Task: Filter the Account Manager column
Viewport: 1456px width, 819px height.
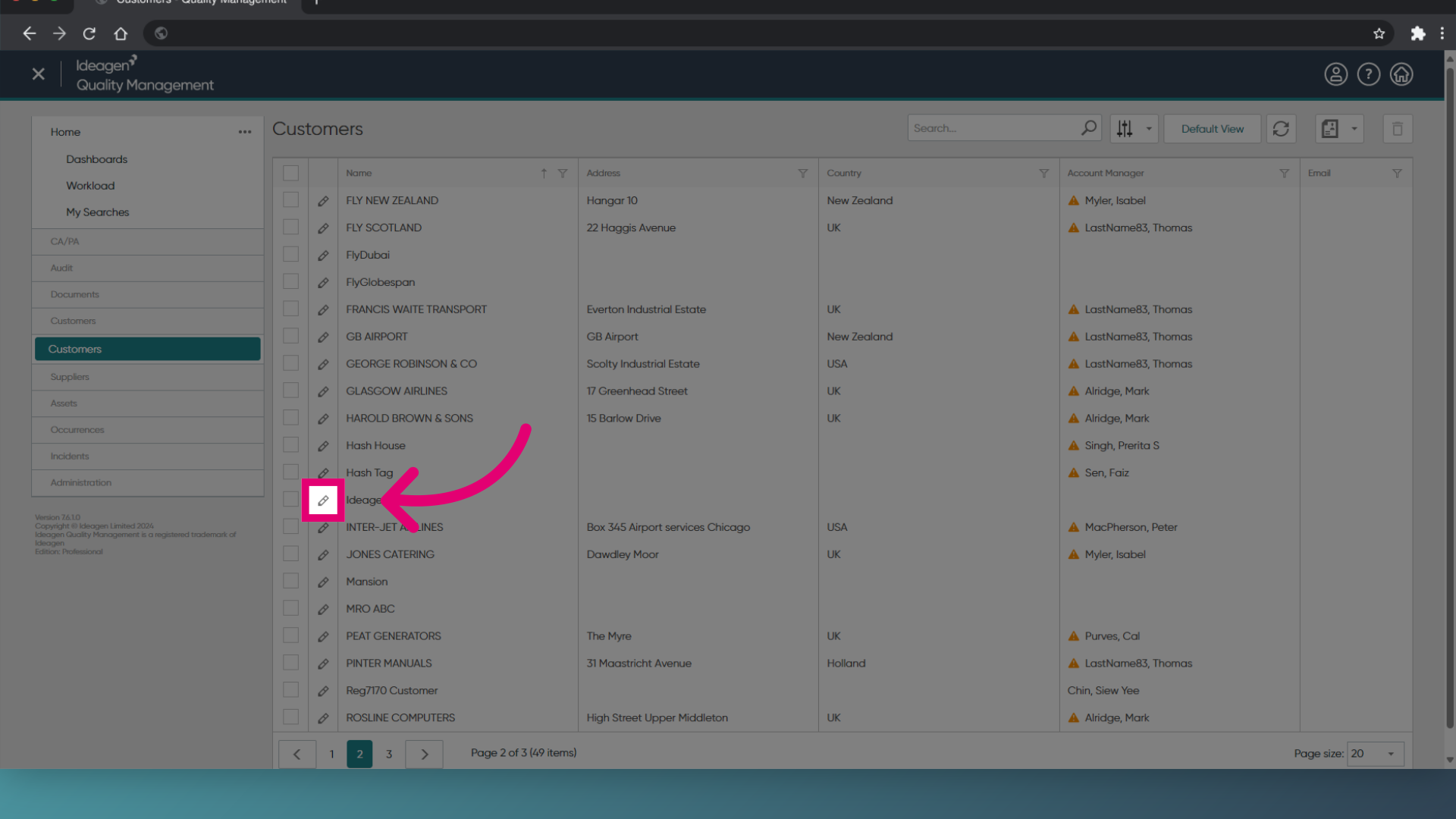Action: [x=1284, y=173]
